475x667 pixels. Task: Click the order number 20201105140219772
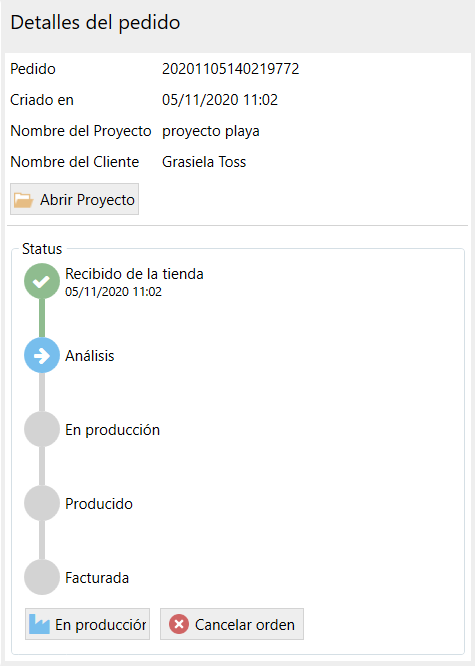(230, 68)
